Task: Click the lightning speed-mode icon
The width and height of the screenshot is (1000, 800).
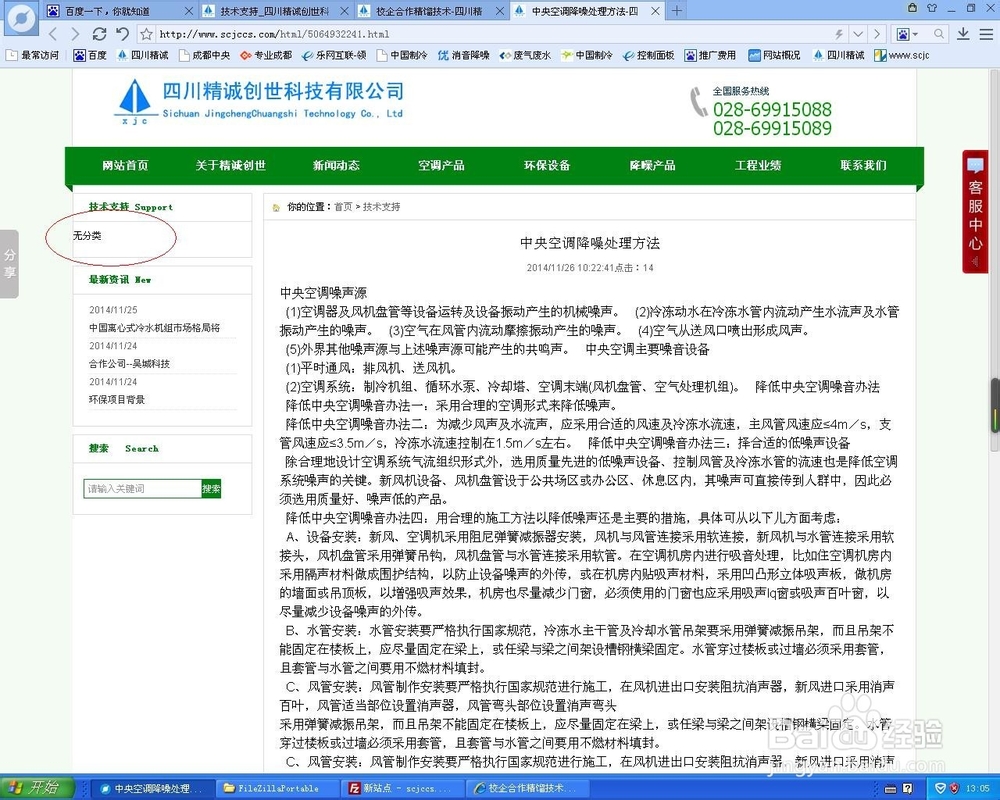Action: point(838,34)
